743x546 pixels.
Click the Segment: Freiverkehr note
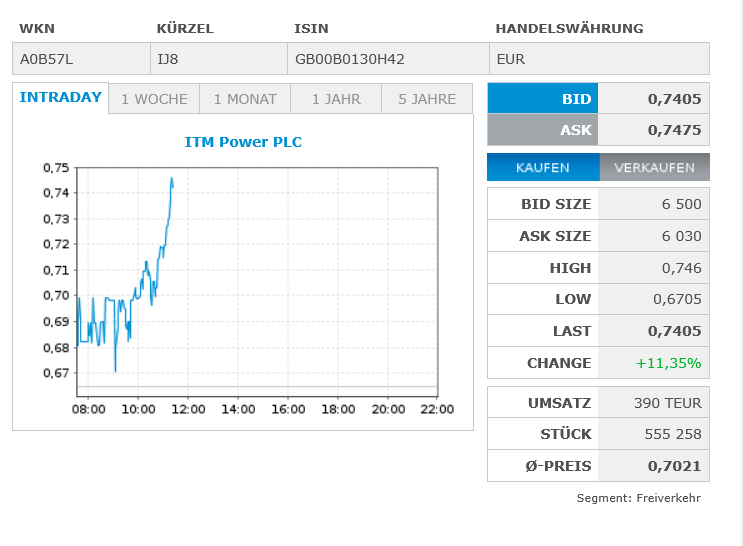click(x=638, y=498)
